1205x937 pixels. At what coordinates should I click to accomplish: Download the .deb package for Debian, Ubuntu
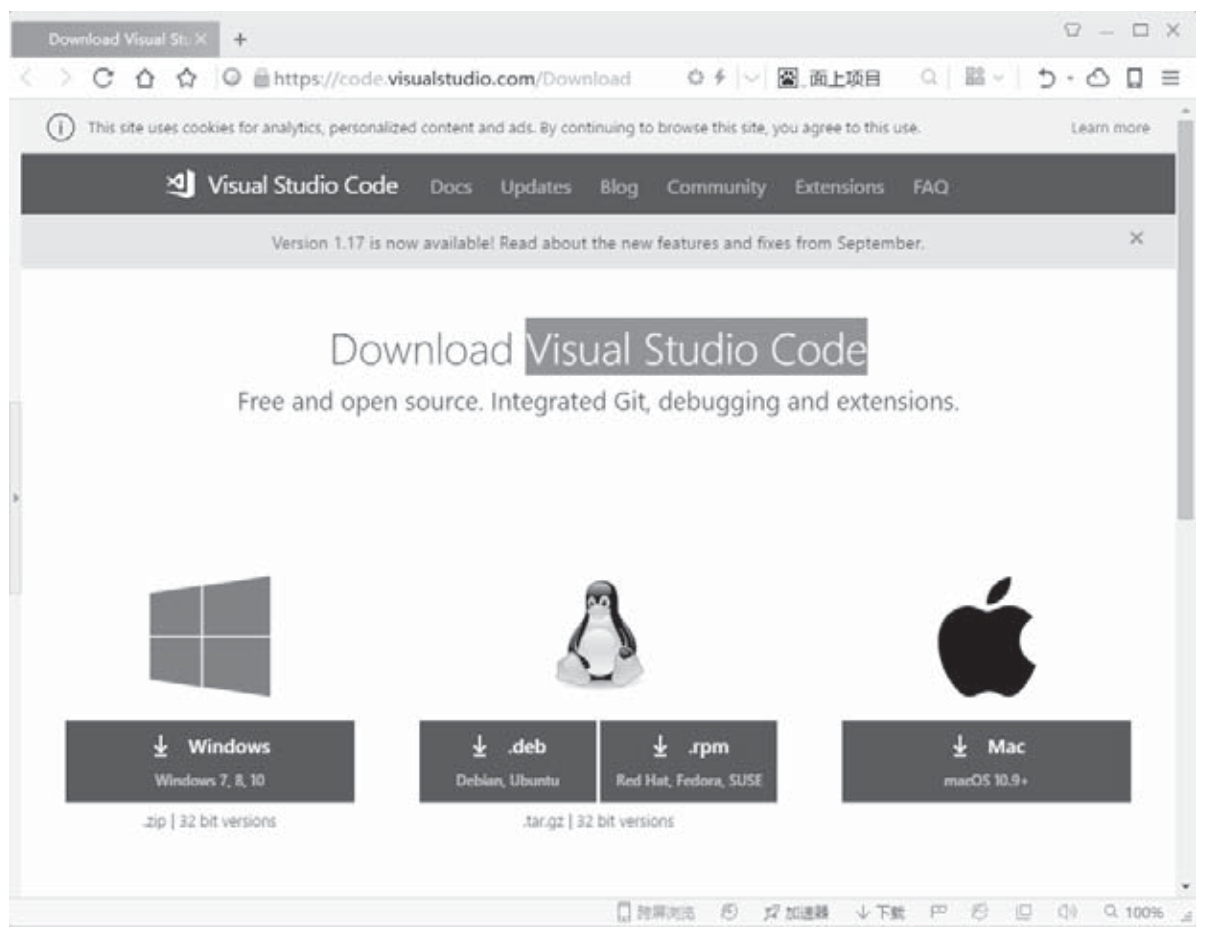tap(508, 761)
